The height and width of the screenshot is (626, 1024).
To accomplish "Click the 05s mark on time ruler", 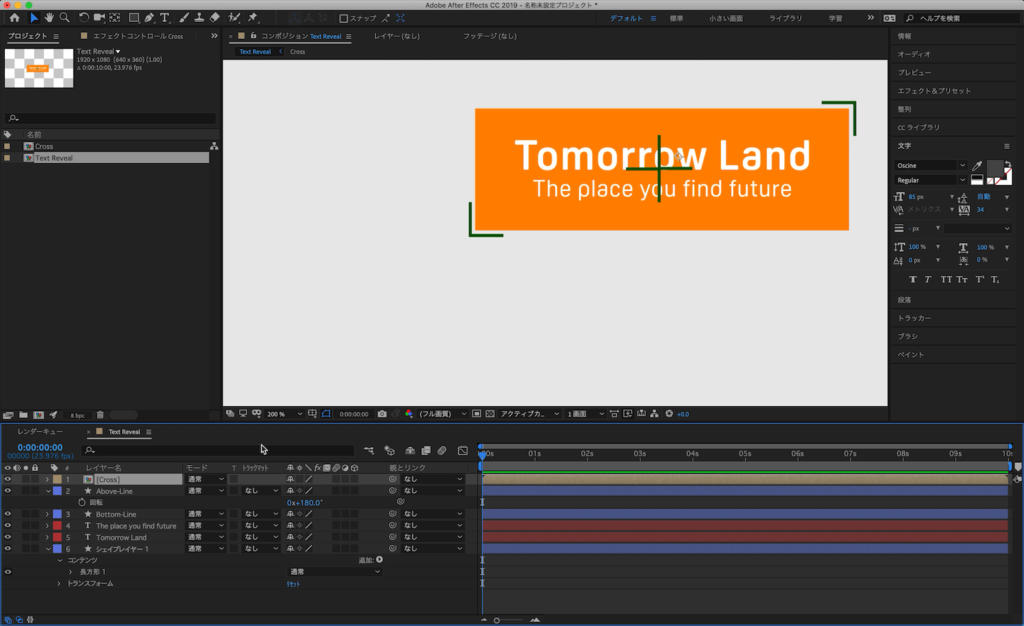I will [x=744, y=453].
